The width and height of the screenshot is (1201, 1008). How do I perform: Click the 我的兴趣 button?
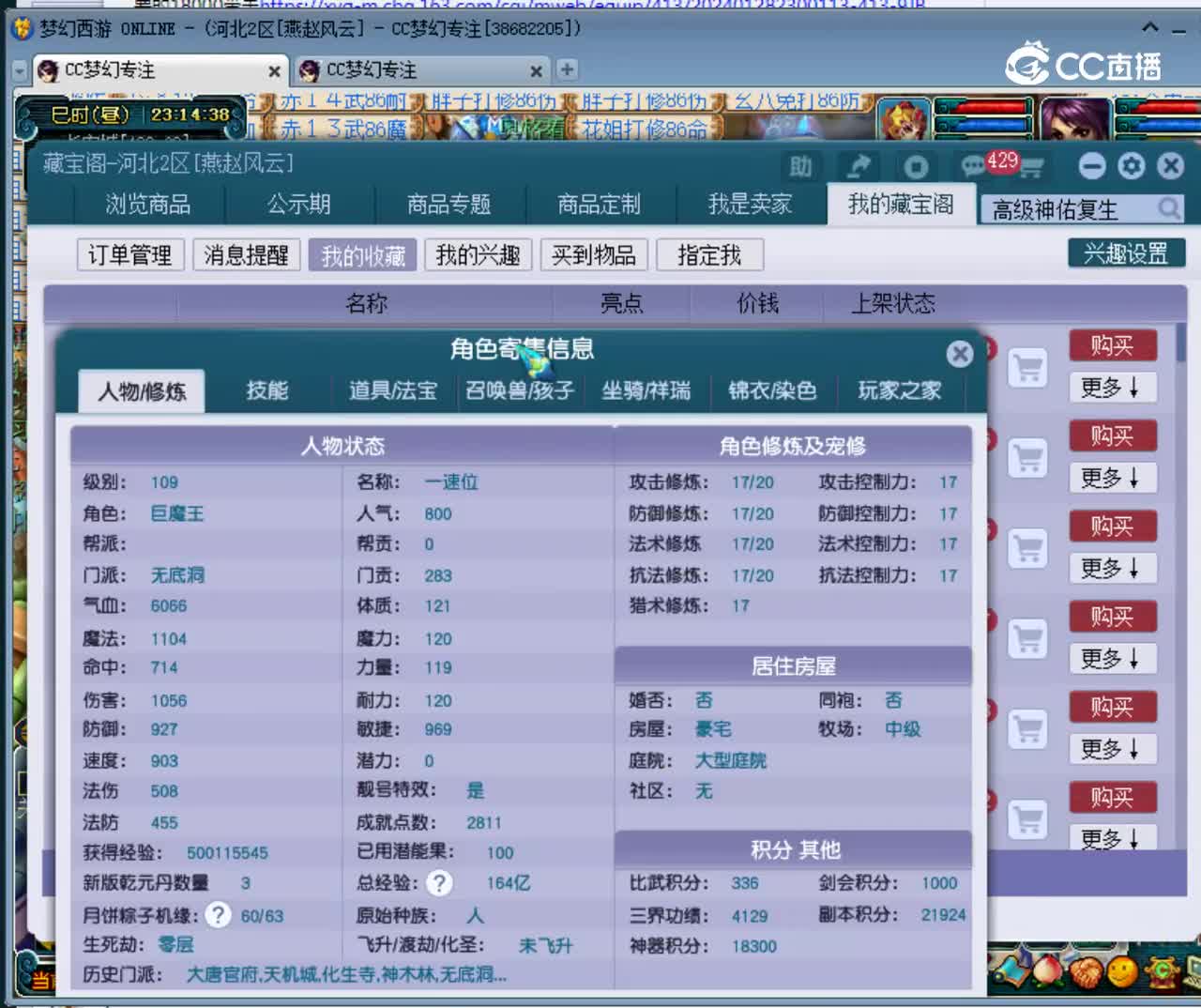(479, 255)
